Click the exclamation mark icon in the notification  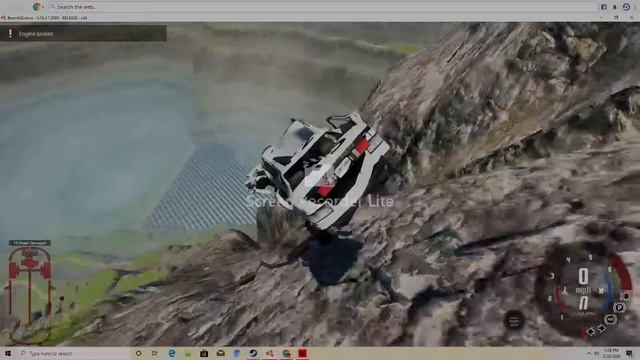click(10, 33)
